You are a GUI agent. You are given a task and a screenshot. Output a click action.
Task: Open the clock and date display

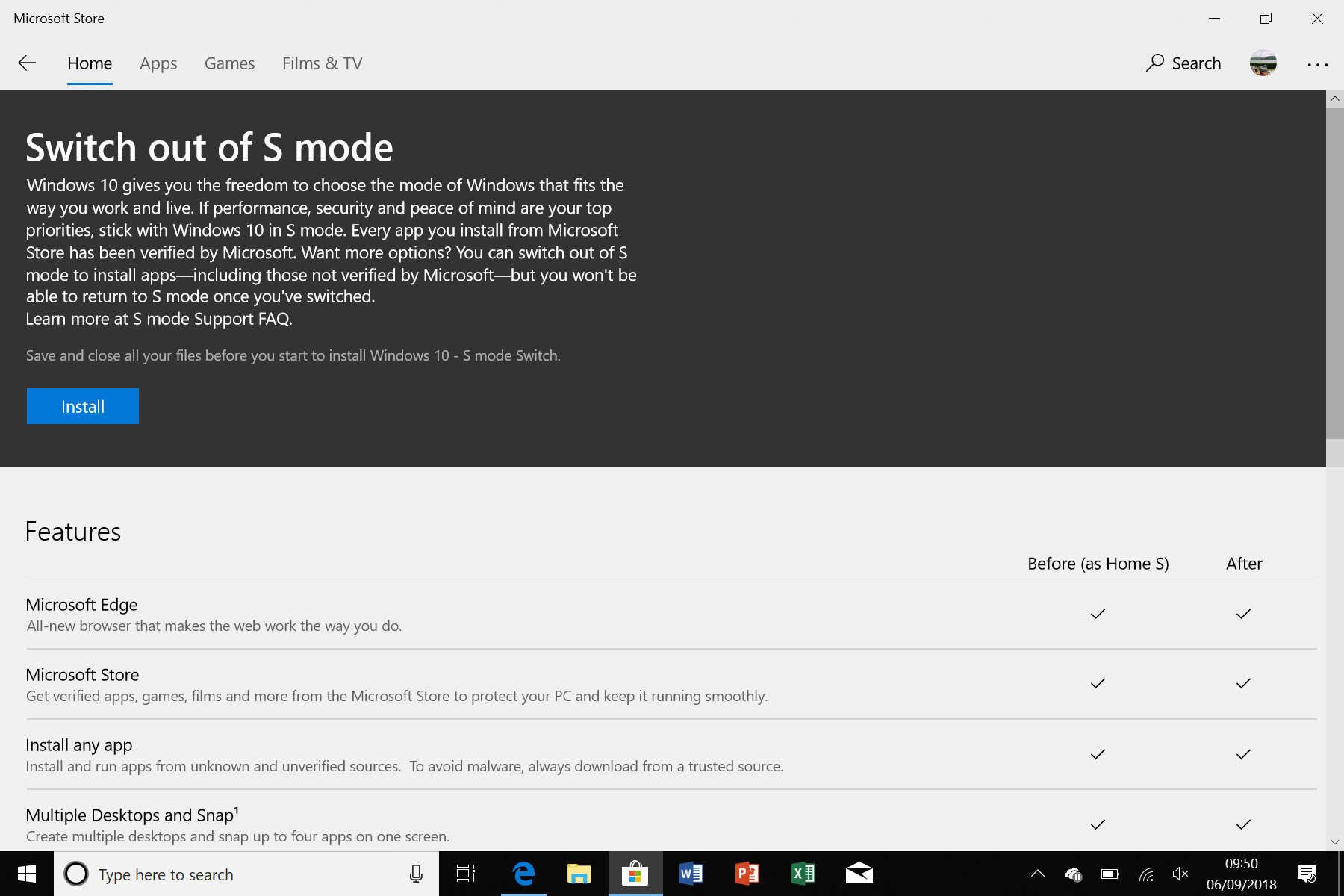(1242, 874)
